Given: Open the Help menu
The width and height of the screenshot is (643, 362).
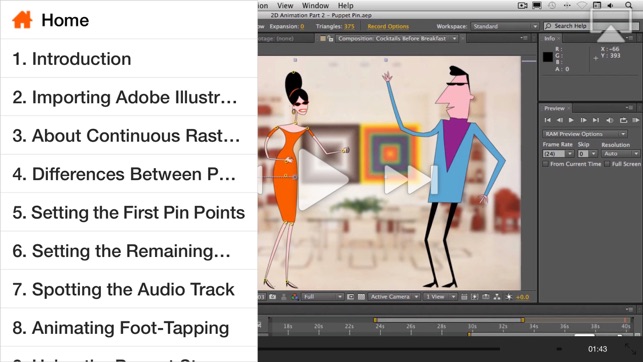Looking at the screenshot, I should pyautogui.click(x=346, y=5).
